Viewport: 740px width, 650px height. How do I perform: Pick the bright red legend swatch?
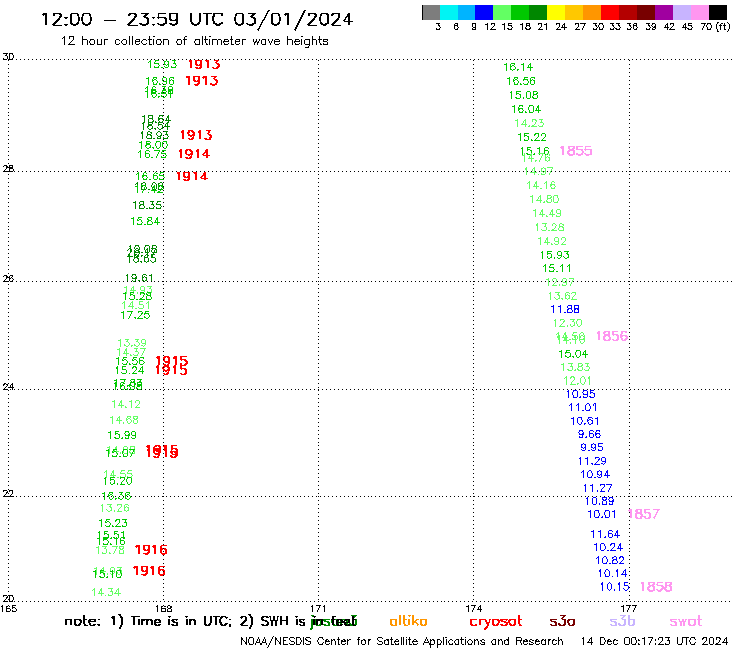click(x=610, y=12)
